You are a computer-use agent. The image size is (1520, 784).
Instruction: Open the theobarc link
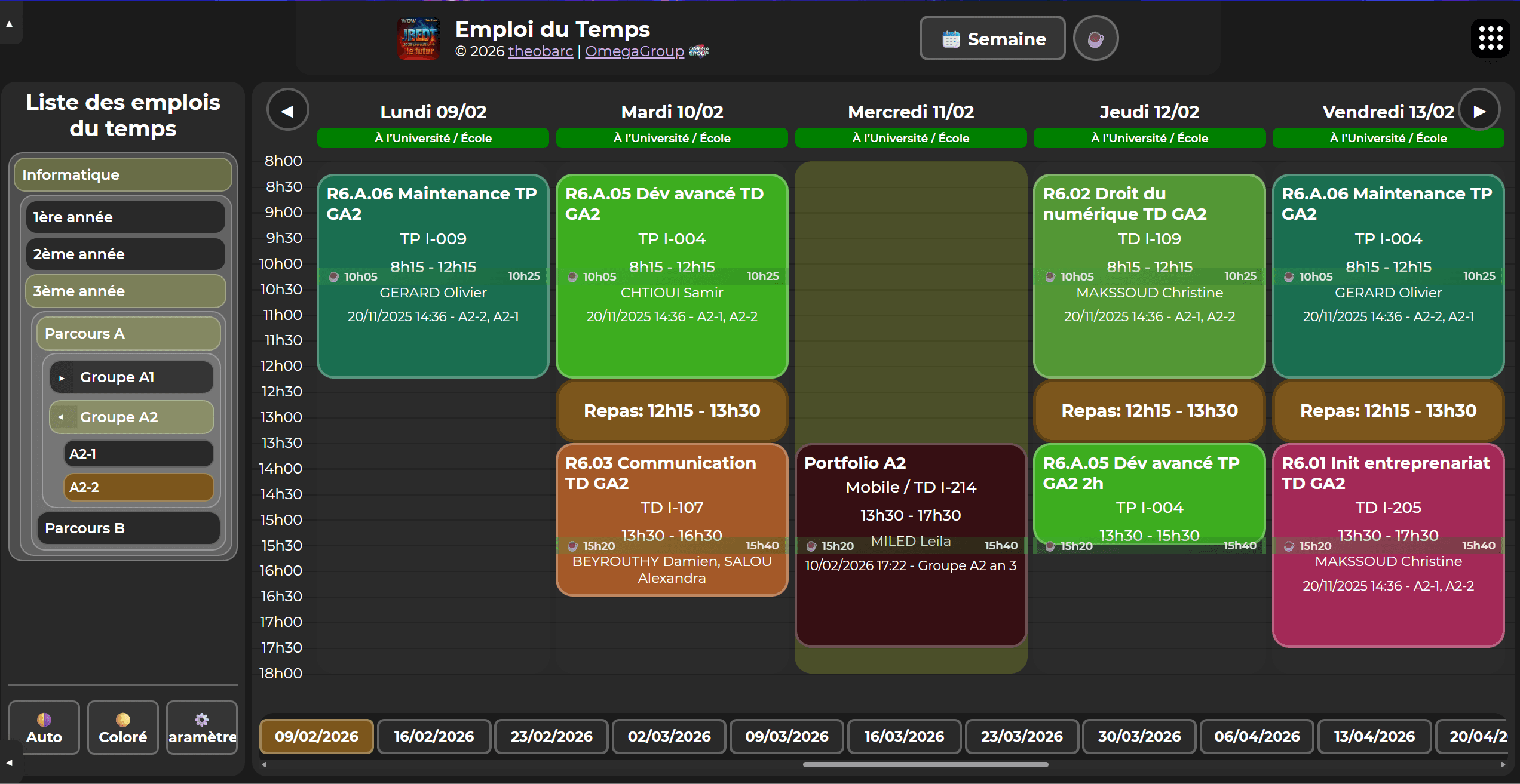point(540,51)
